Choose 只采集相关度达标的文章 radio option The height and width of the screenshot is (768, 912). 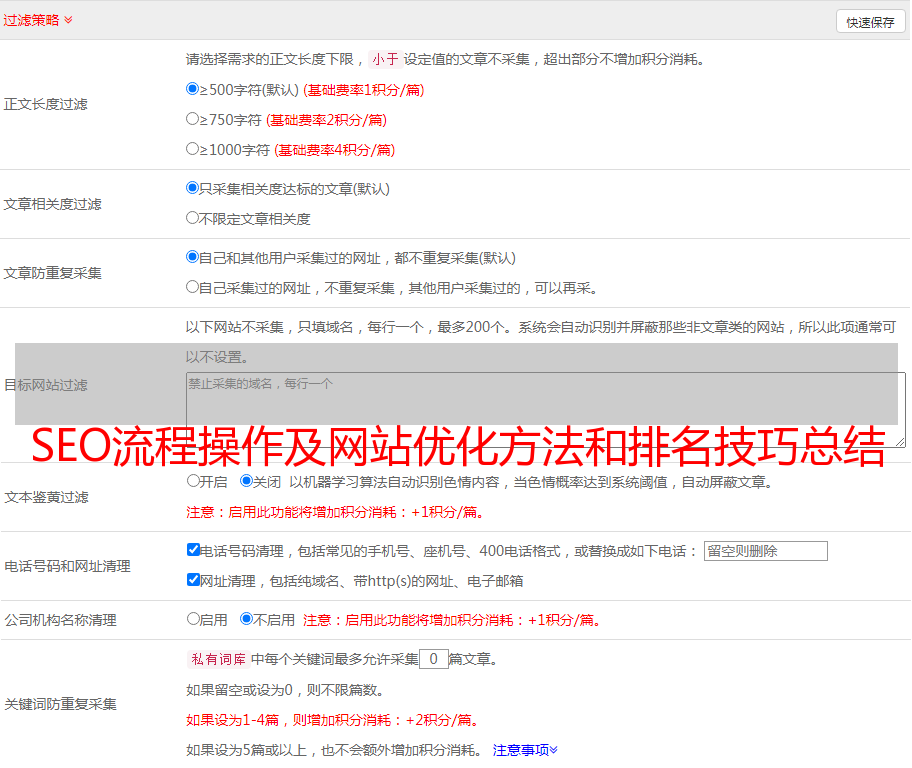[193, 188]
